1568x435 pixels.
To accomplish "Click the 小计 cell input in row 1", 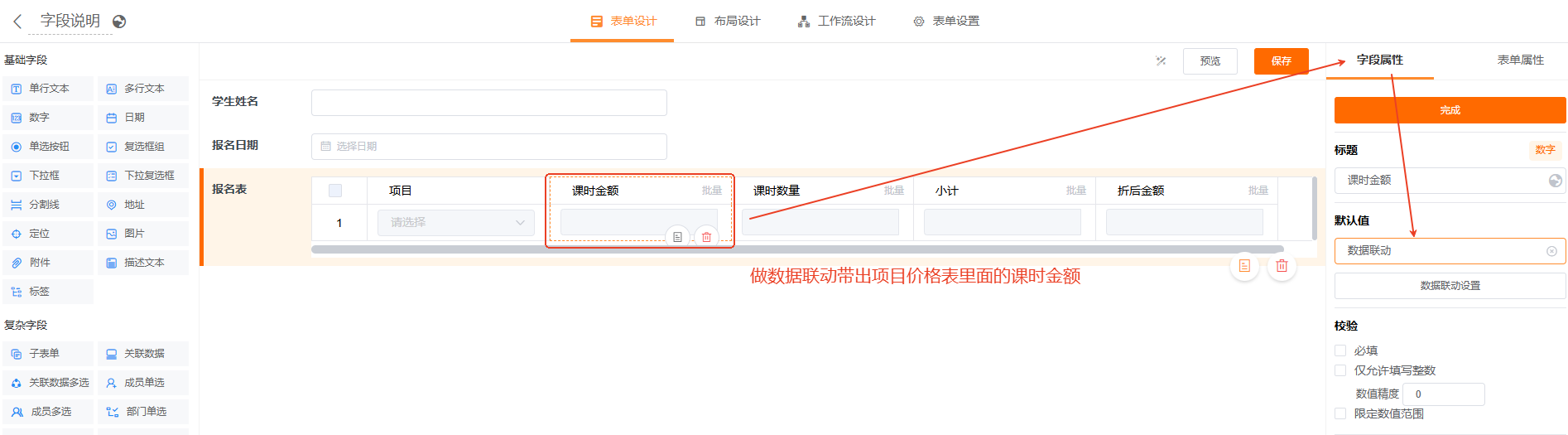I will coord(1003,222).
